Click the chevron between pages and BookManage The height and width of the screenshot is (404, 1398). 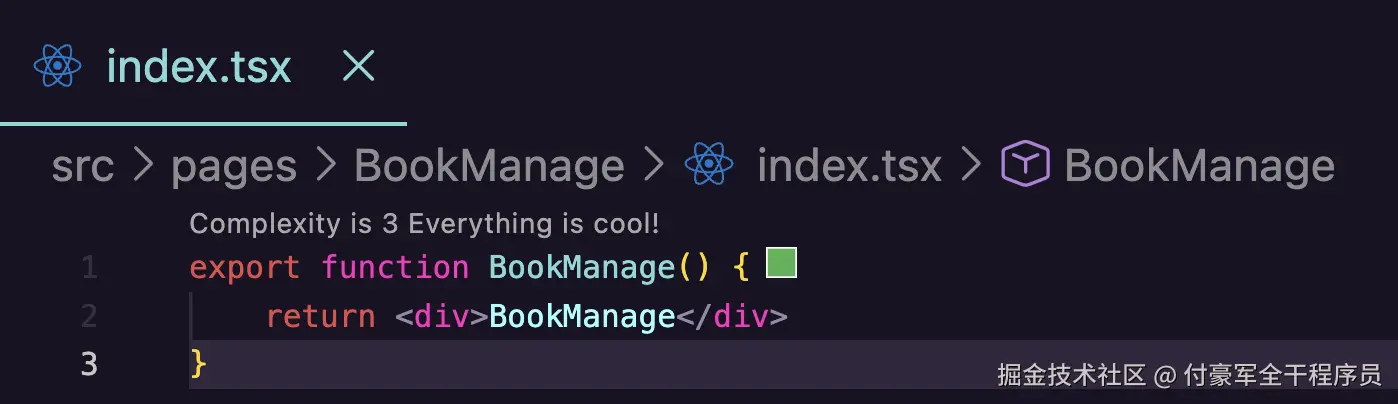tap(326, 165)
